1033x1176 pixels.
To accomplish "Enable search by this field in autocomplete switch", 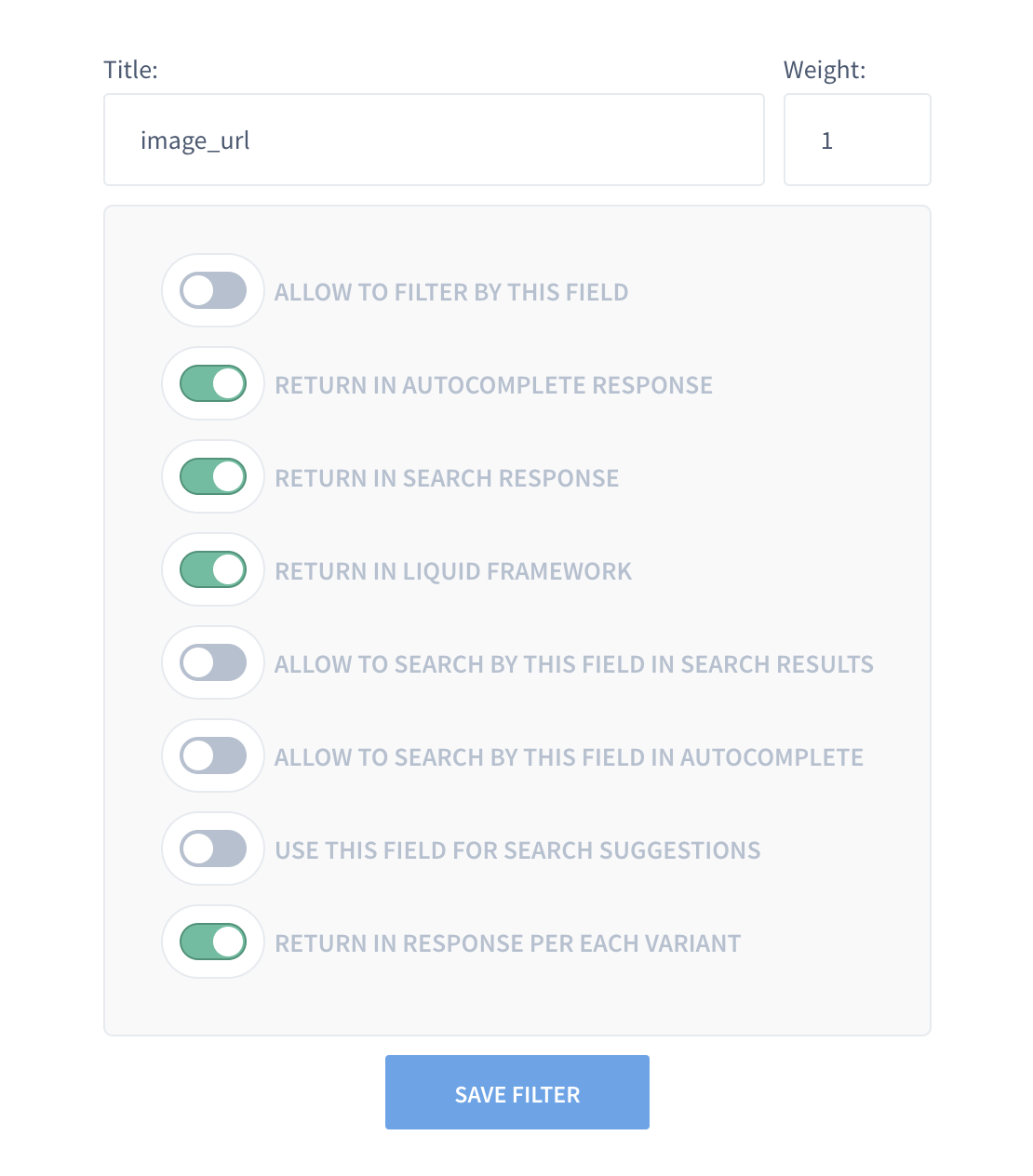I will click(x=213, y=755).
